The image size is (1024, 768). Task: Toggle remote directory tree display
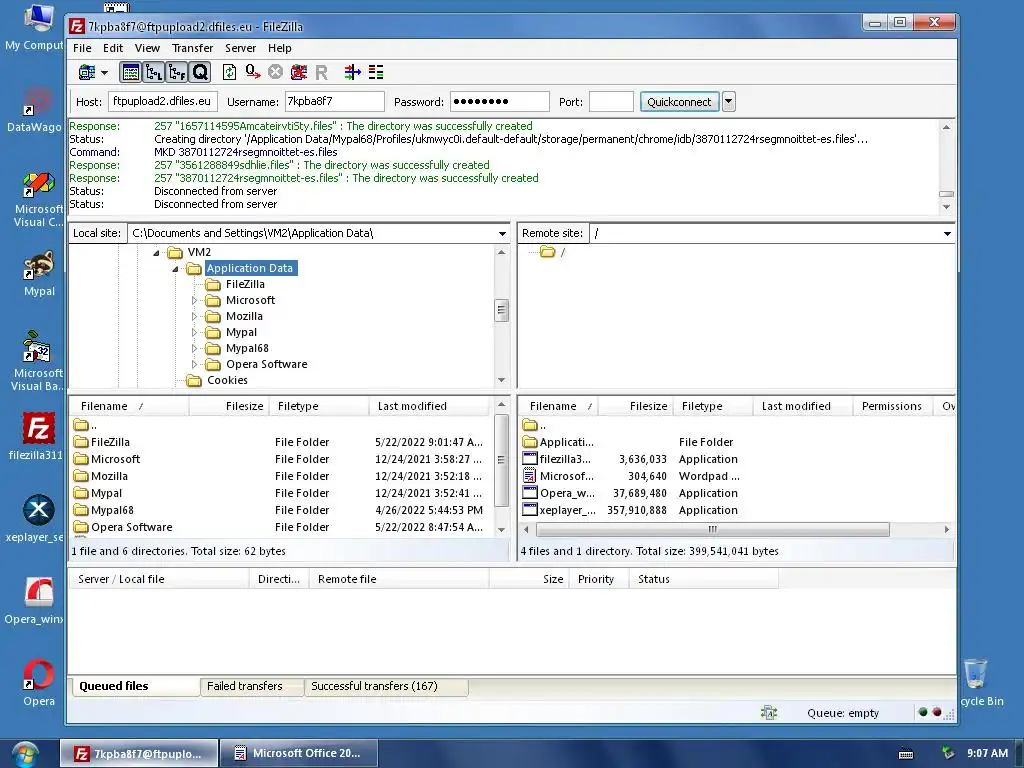pyautogui.click(x=177, y=72)
